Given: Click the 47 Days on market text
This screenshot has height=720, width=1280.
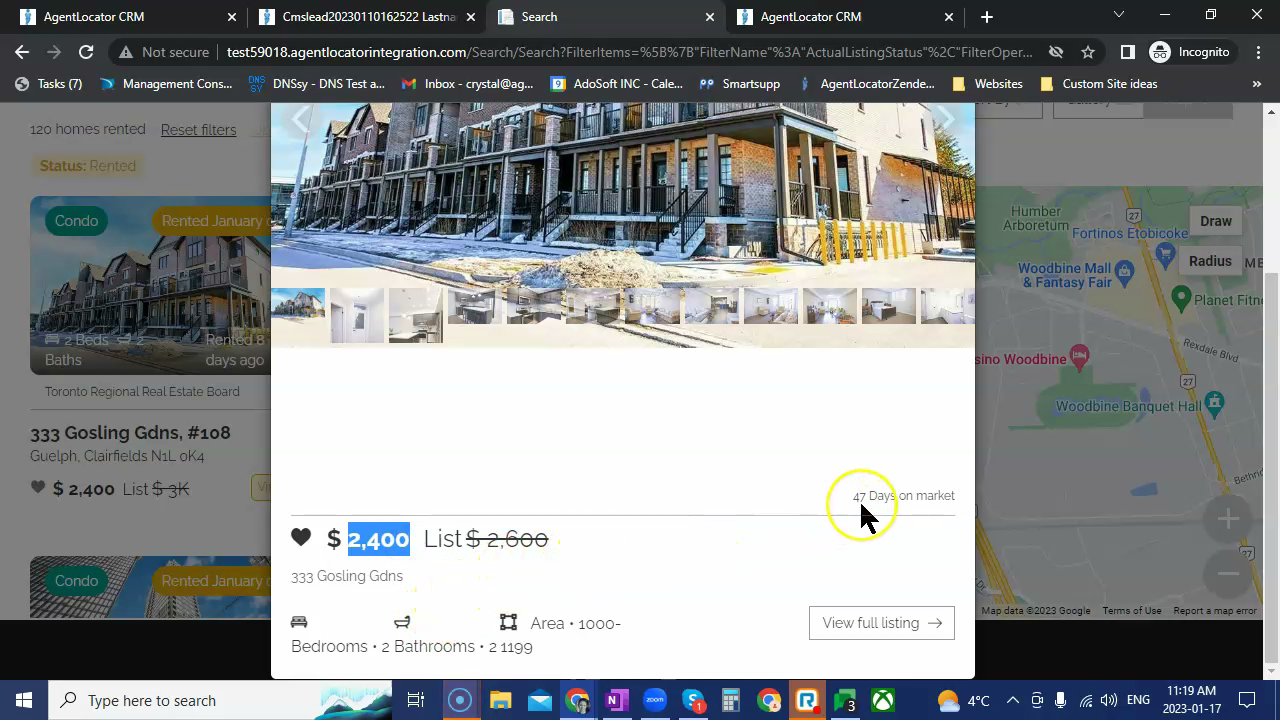Looking at the screenshot, I should 904,496.
